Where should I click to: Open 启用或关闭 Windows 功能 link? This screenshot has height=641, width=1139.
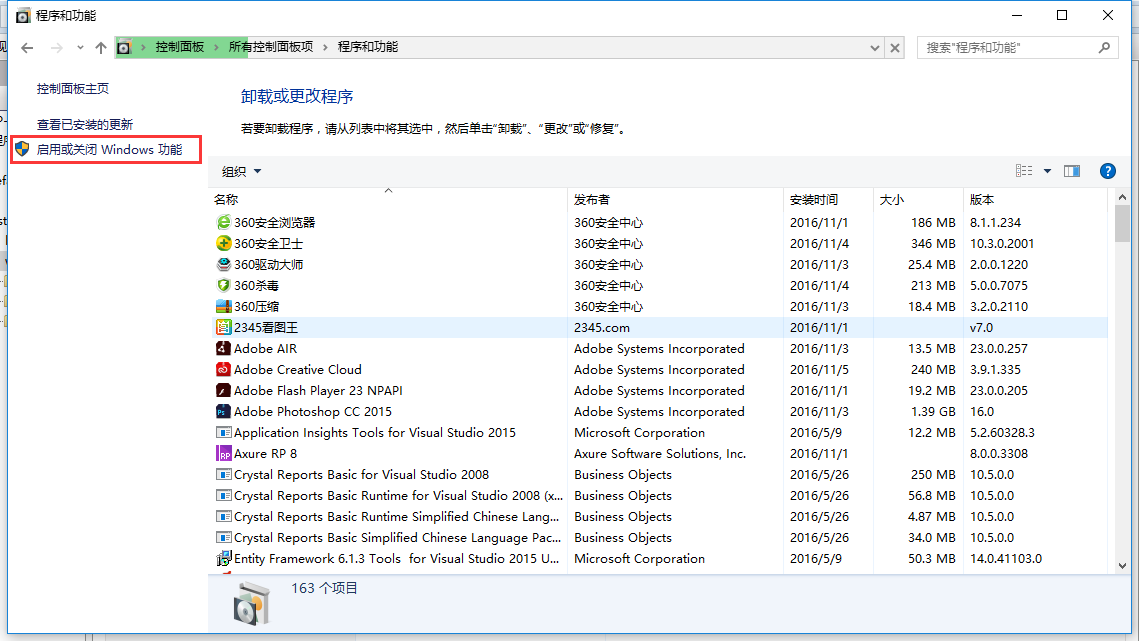click(109, 150)
